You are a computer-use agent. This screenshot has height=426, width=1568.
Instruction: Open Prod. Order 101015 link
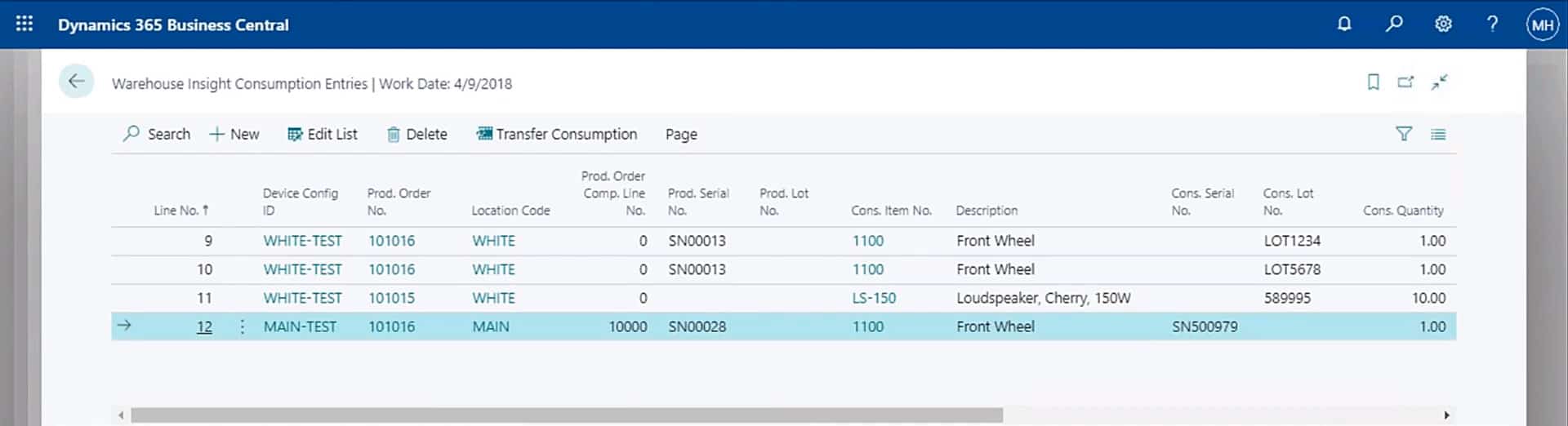(x=391, y=298)
